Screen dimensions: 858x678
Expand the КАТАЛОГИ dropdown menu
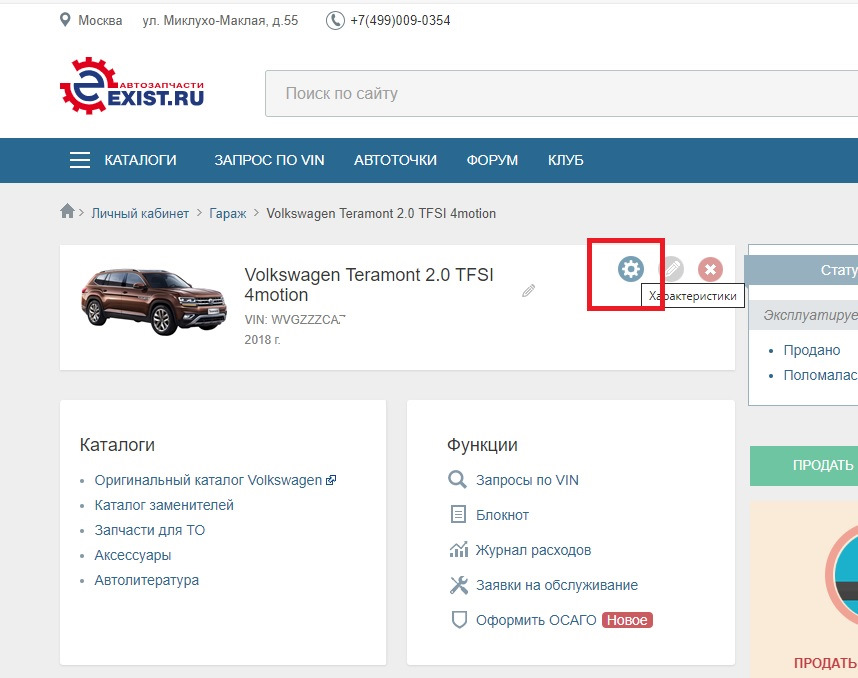[x=140, y=160]
